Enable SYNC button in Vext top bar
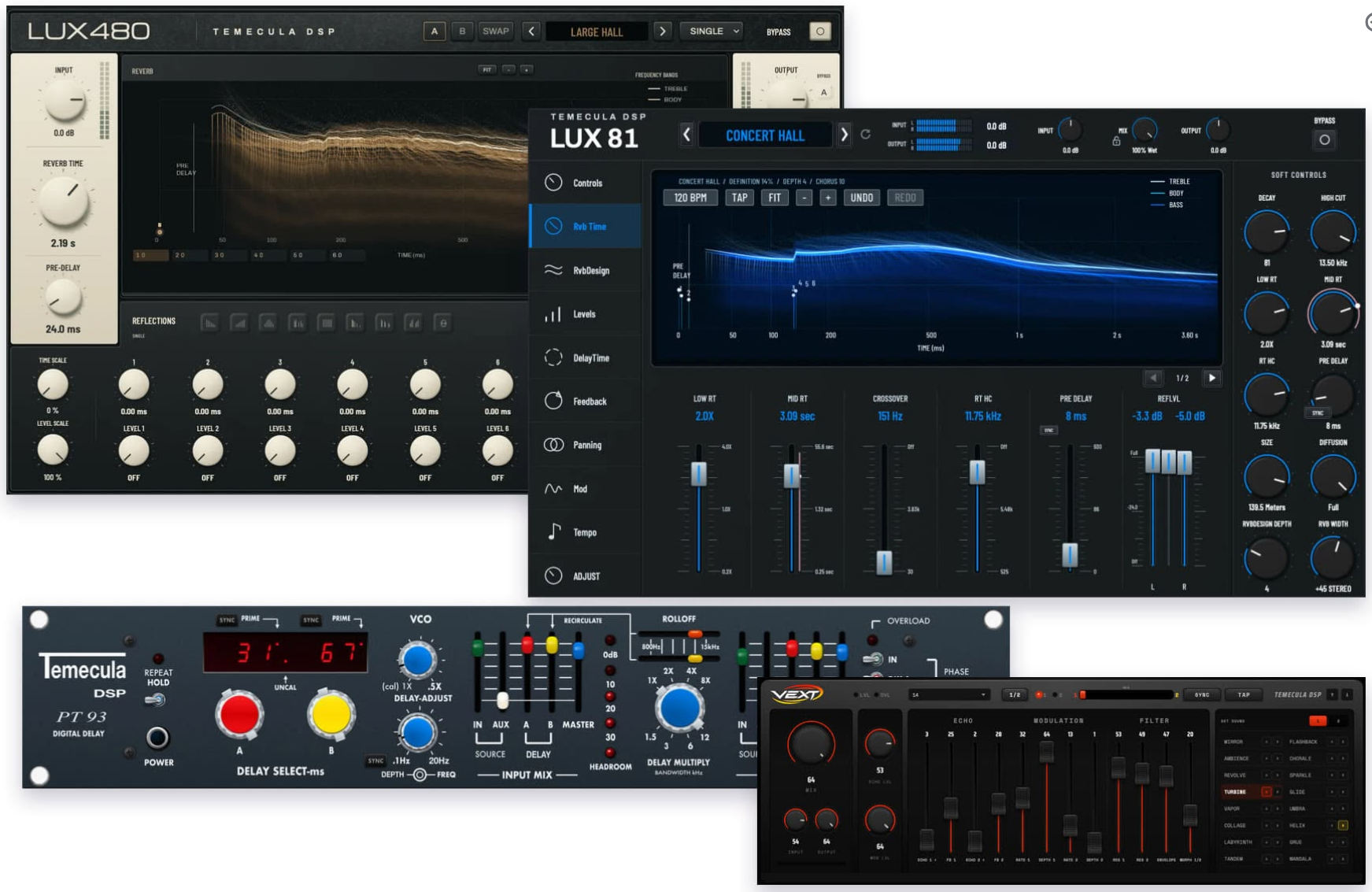Screen dimensions: 1372x892 (1202, 694)
